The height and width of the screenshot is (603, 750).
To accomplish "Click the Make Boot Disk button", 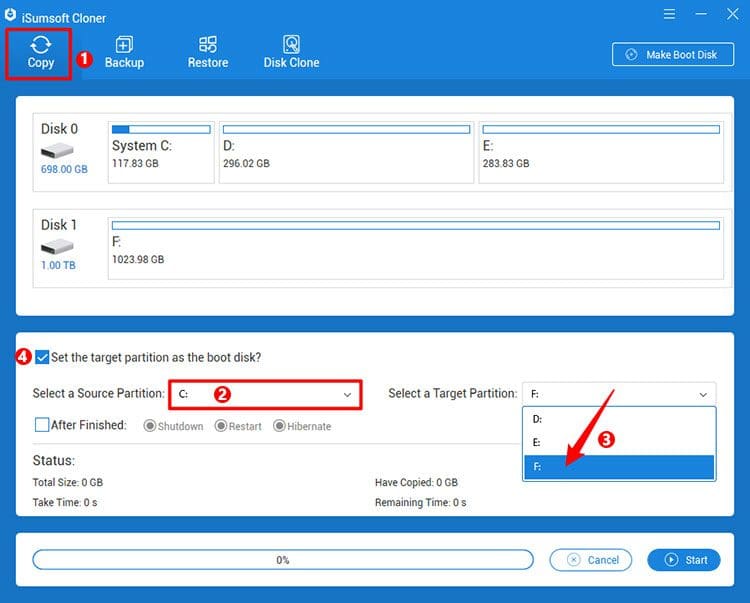I will tap(673, 55).
